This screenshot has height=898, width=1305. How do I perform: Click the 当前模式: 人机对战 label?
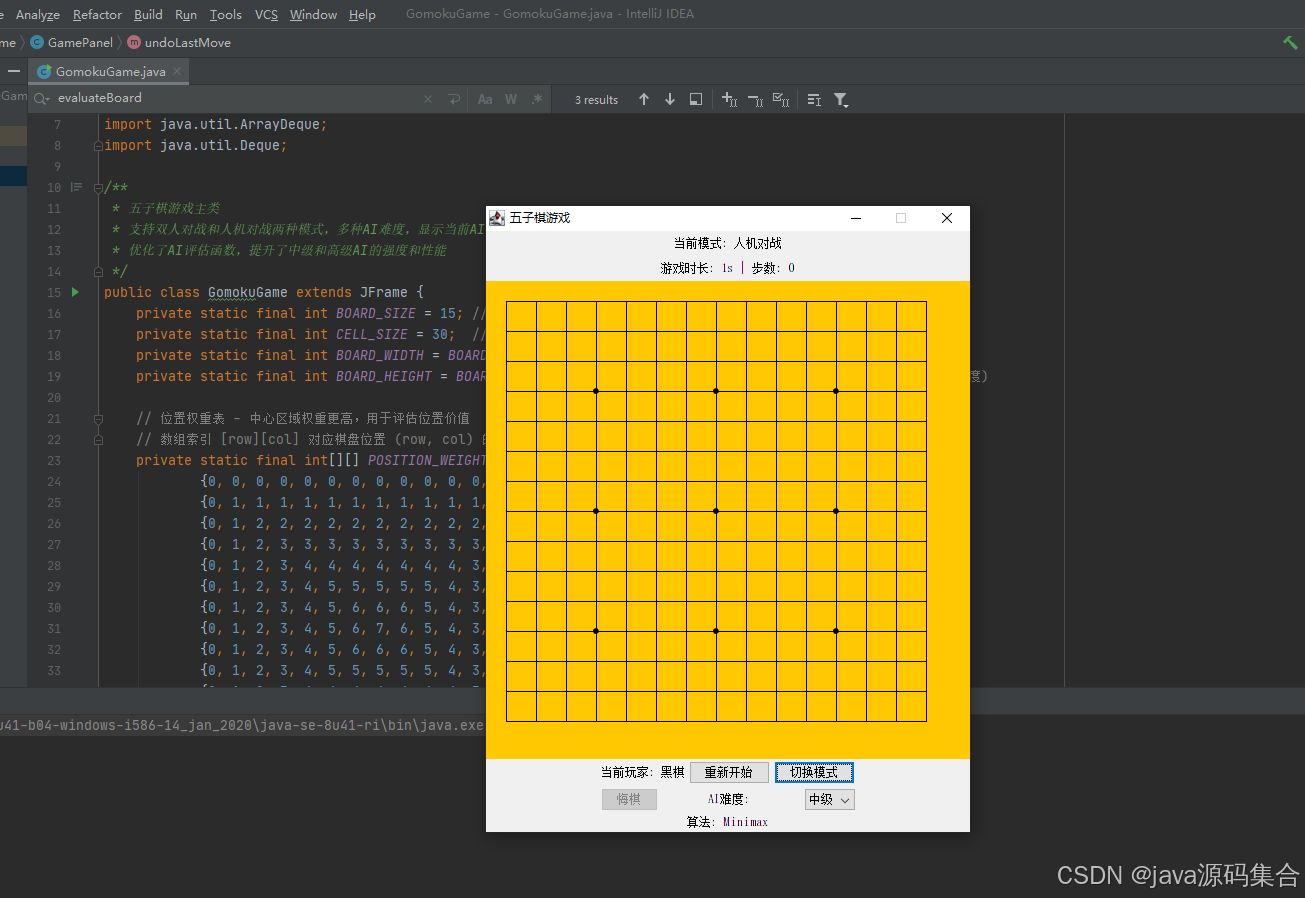[728, 243]
